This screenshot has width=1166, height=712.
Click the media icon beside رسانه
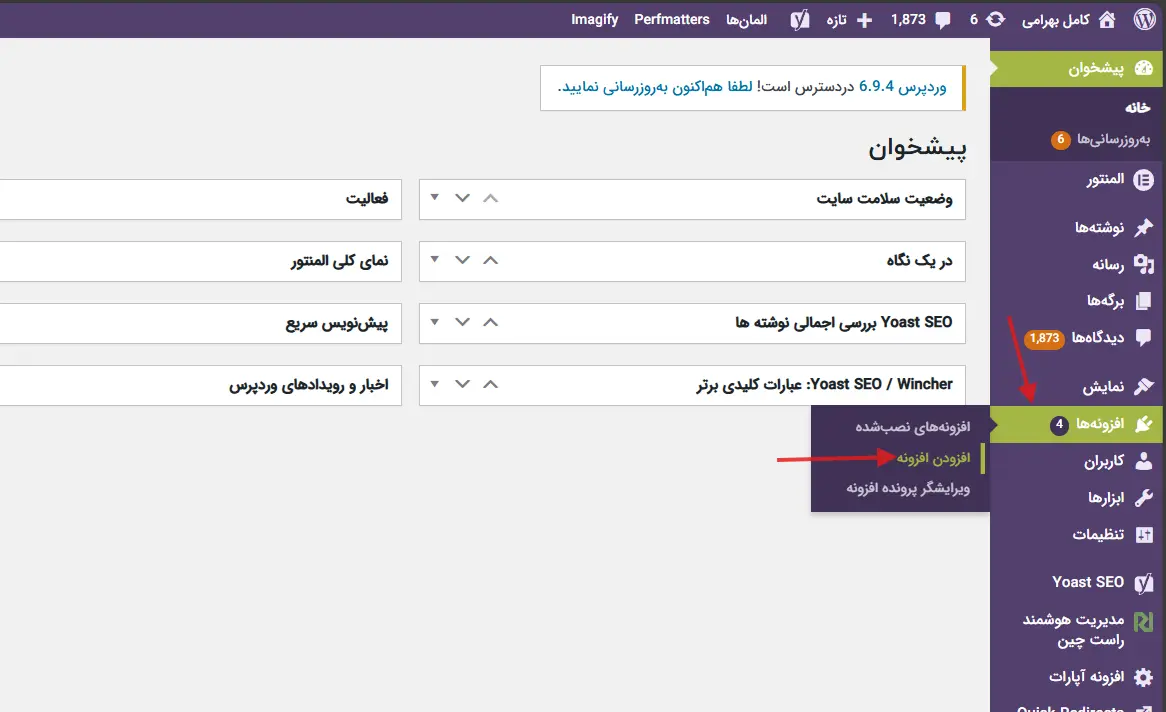coord(1144,264)
